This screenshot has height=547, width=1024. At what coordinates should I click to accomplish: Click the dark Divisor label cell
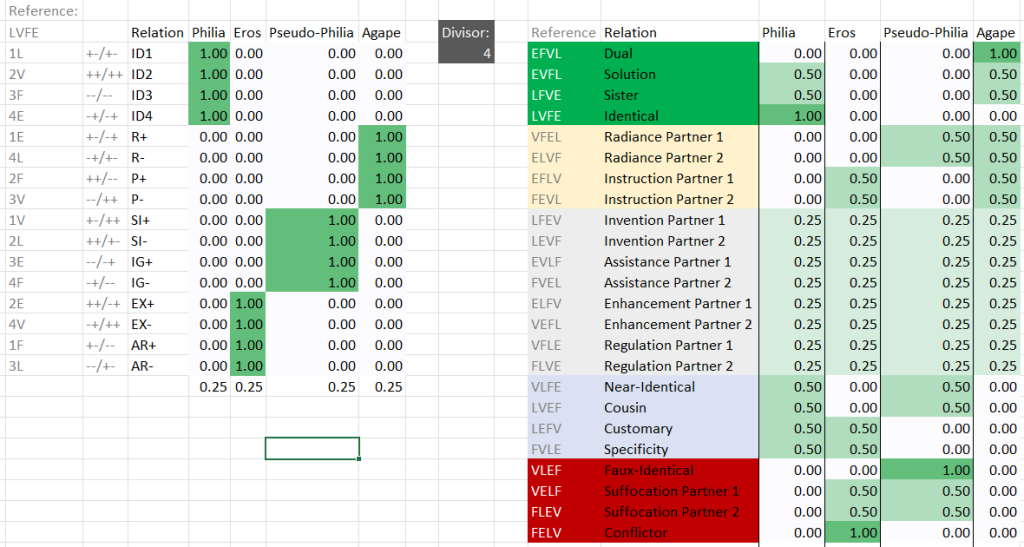(x=466, y=32)
